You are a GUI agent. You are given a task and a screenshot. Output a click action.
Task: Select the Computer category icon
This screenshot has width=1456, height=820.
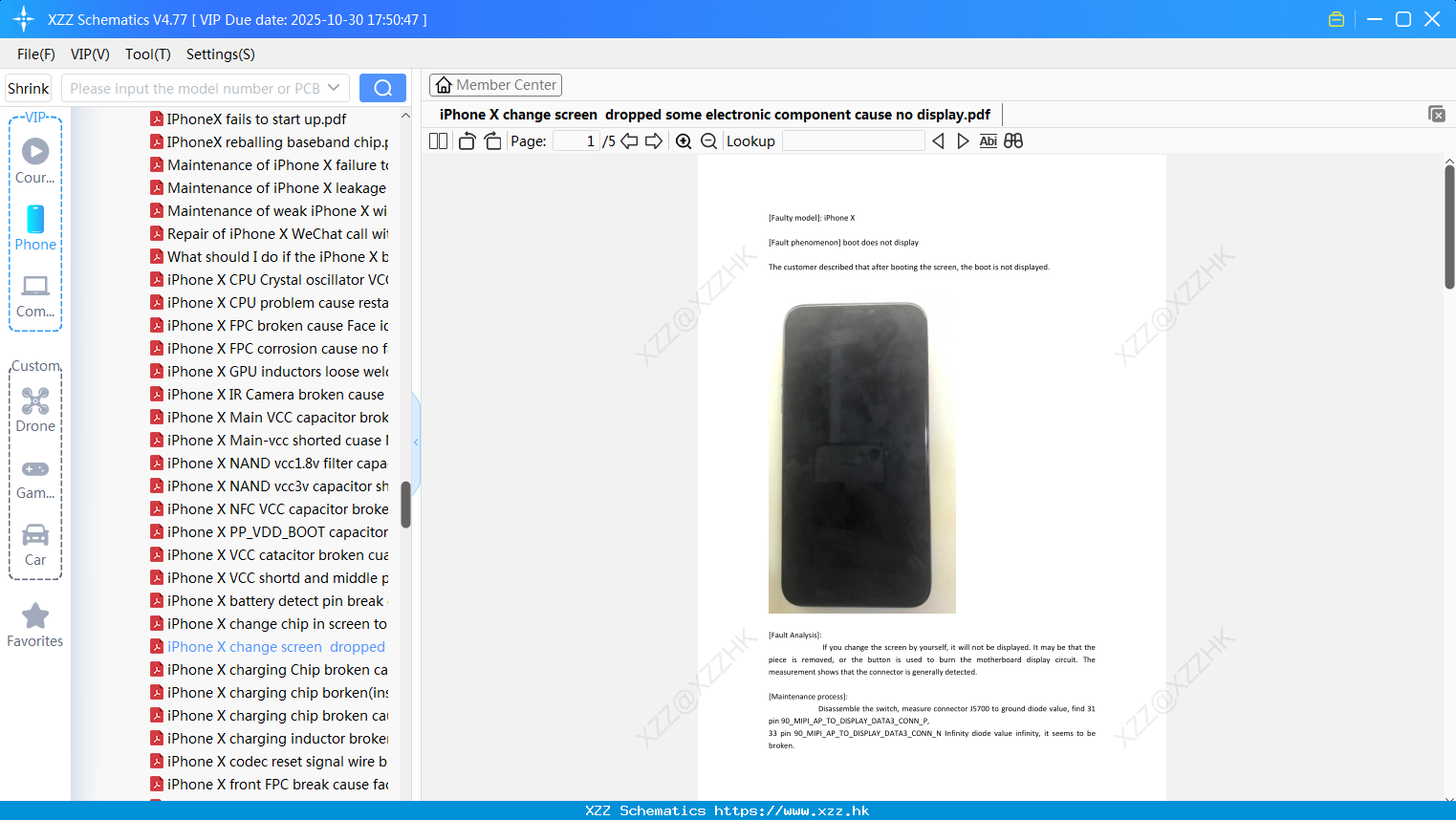[x=35, y=286]
